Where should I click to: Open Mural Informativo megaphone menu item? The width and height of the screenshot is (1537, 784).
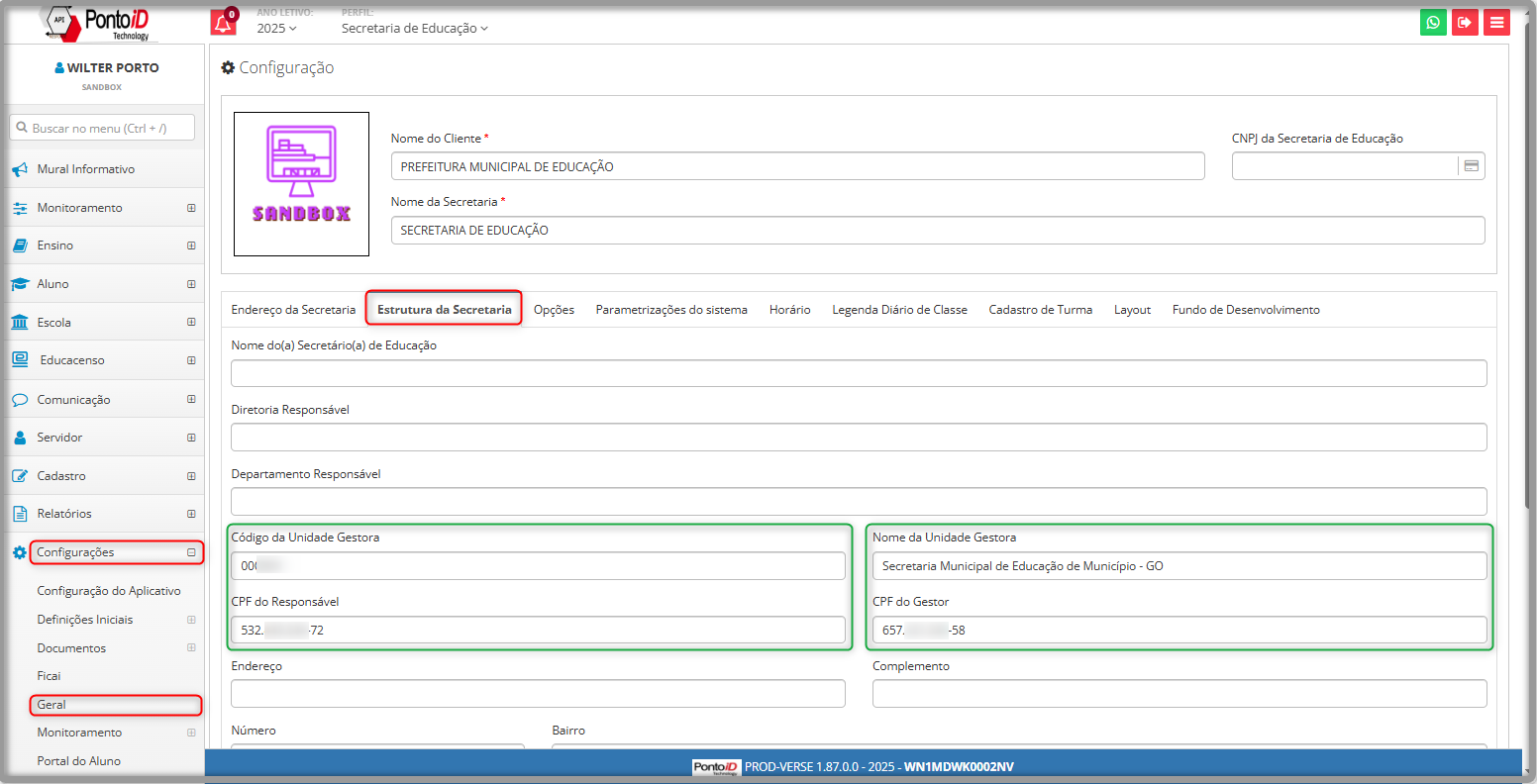(x=85, y=169)
